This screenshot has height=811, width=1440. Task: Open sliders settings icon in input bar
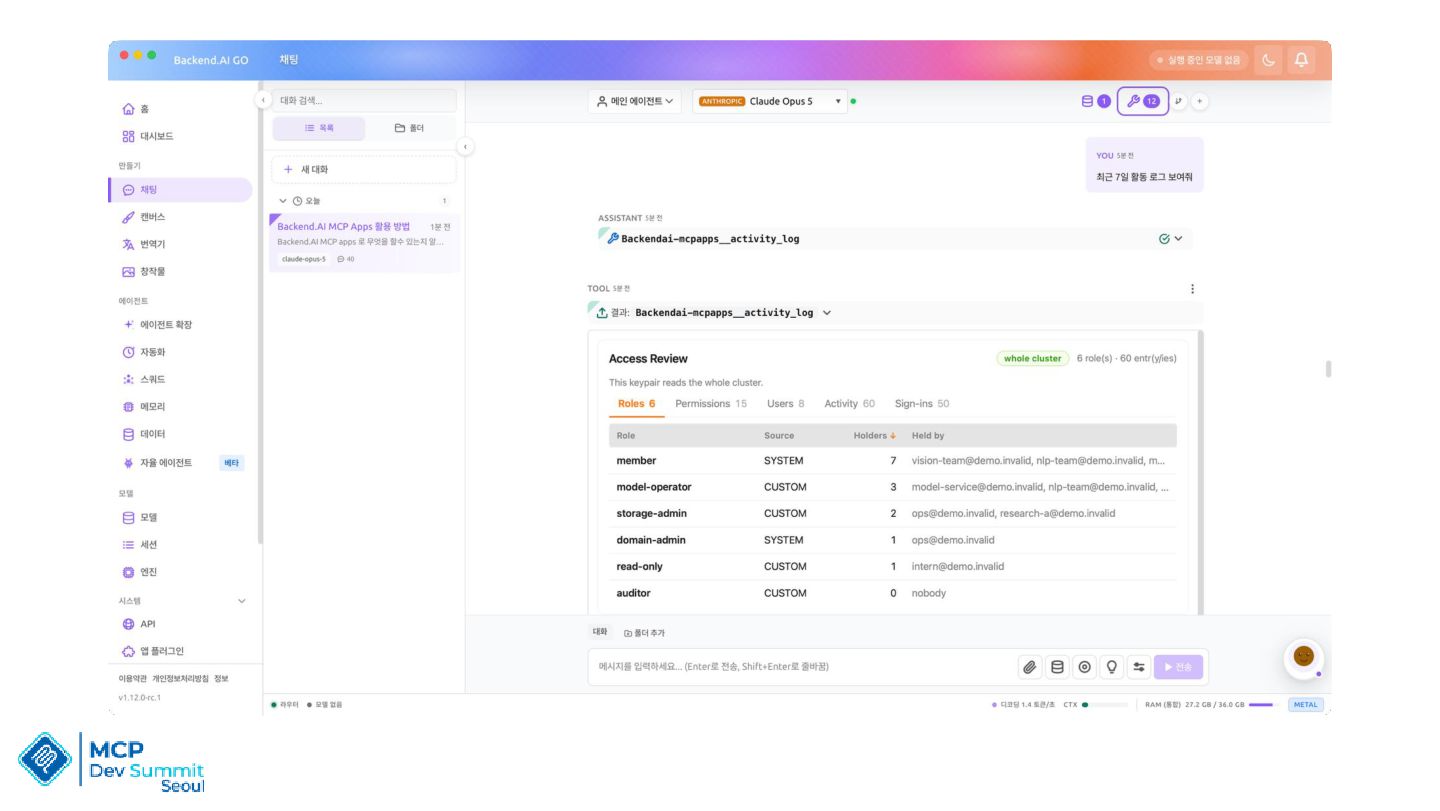1138,667
